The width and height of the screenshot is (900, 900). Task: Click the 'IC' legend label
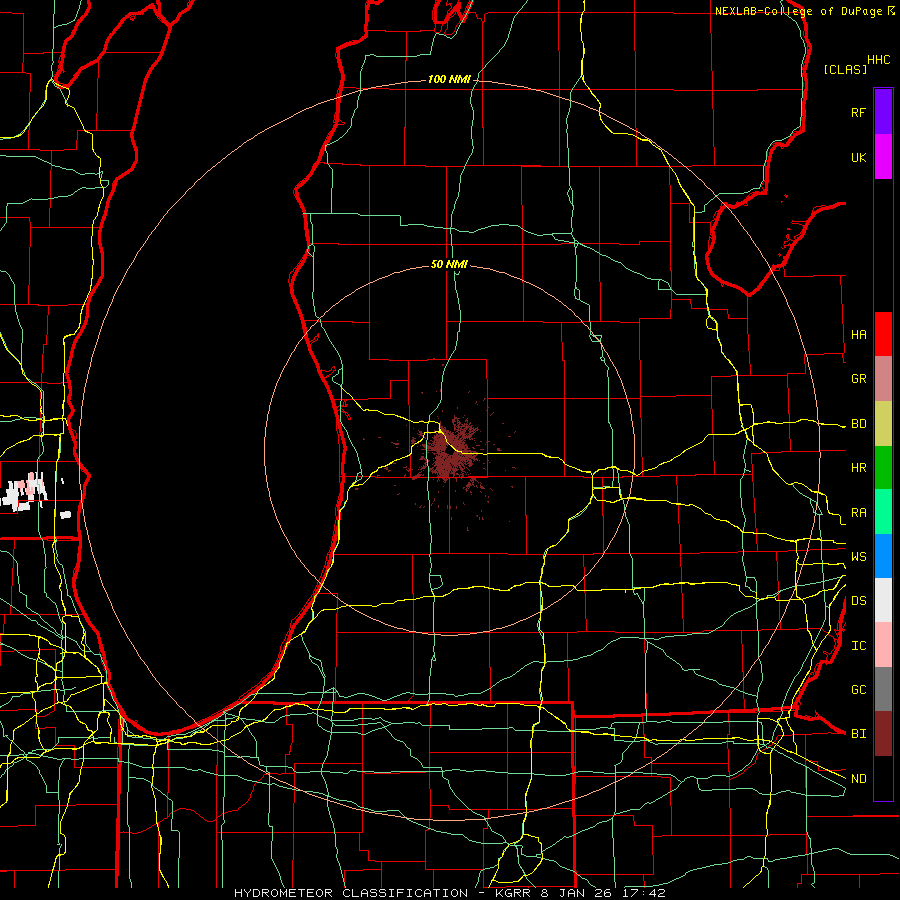(858, 646)
